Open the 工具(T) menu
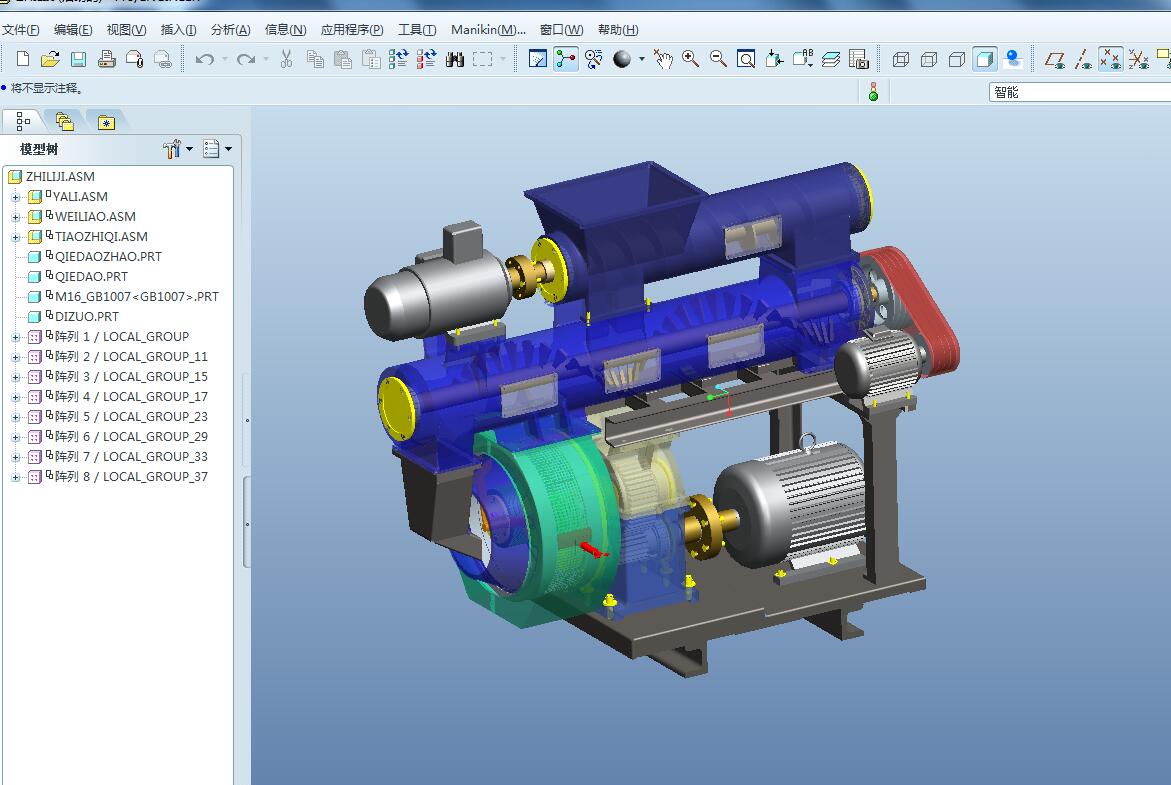The image size is (1171, 785). point(417,30)
